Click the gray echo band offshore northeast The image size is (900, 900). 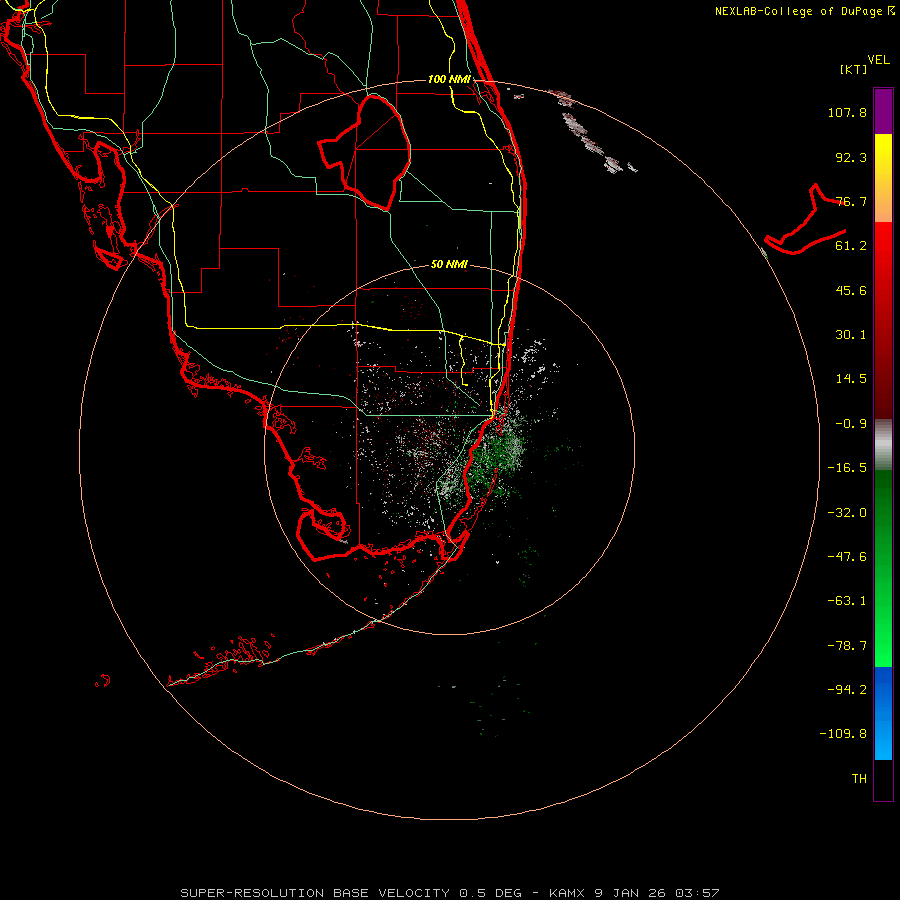591,133
